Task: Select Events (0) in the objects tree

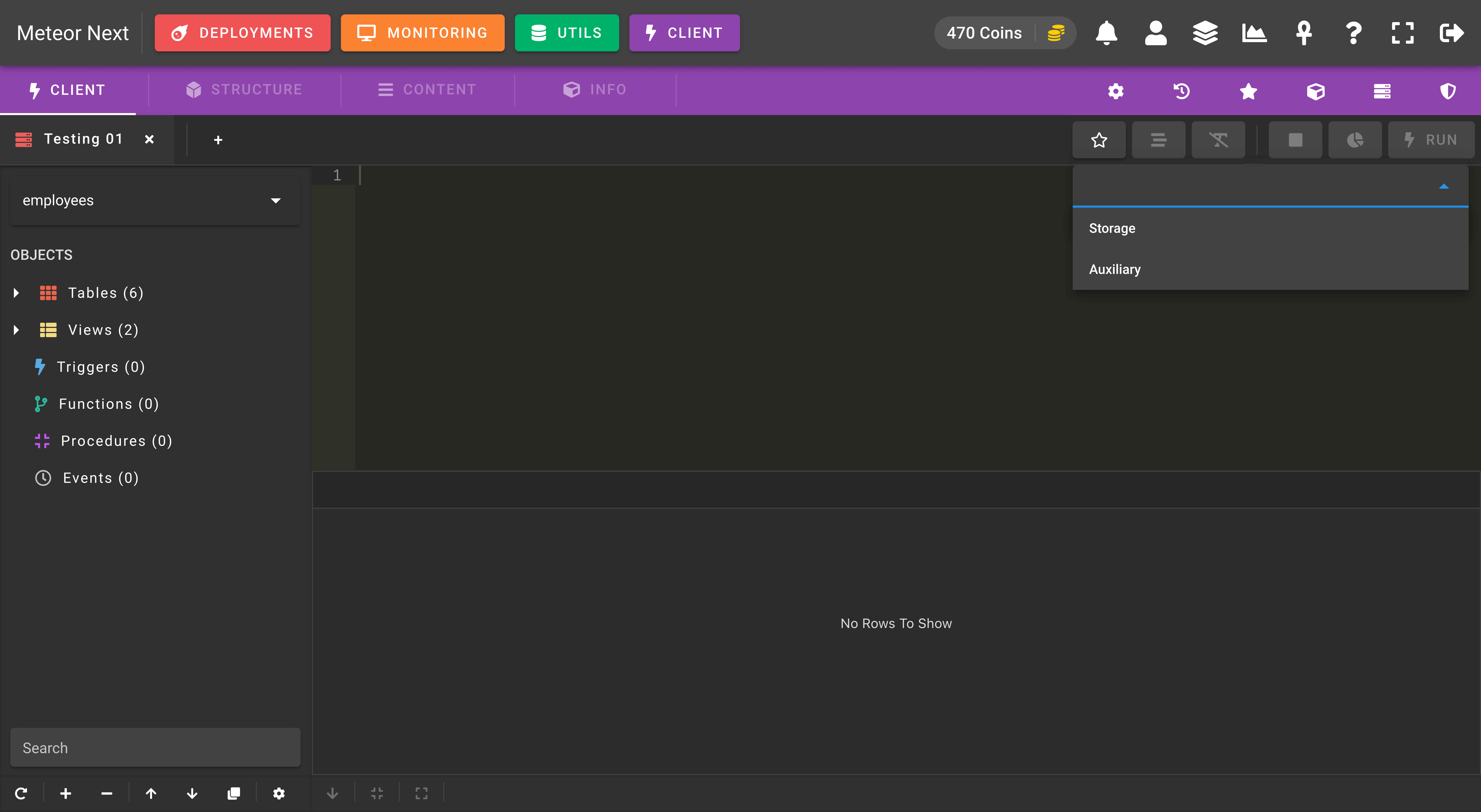Action: coord(87,478)
